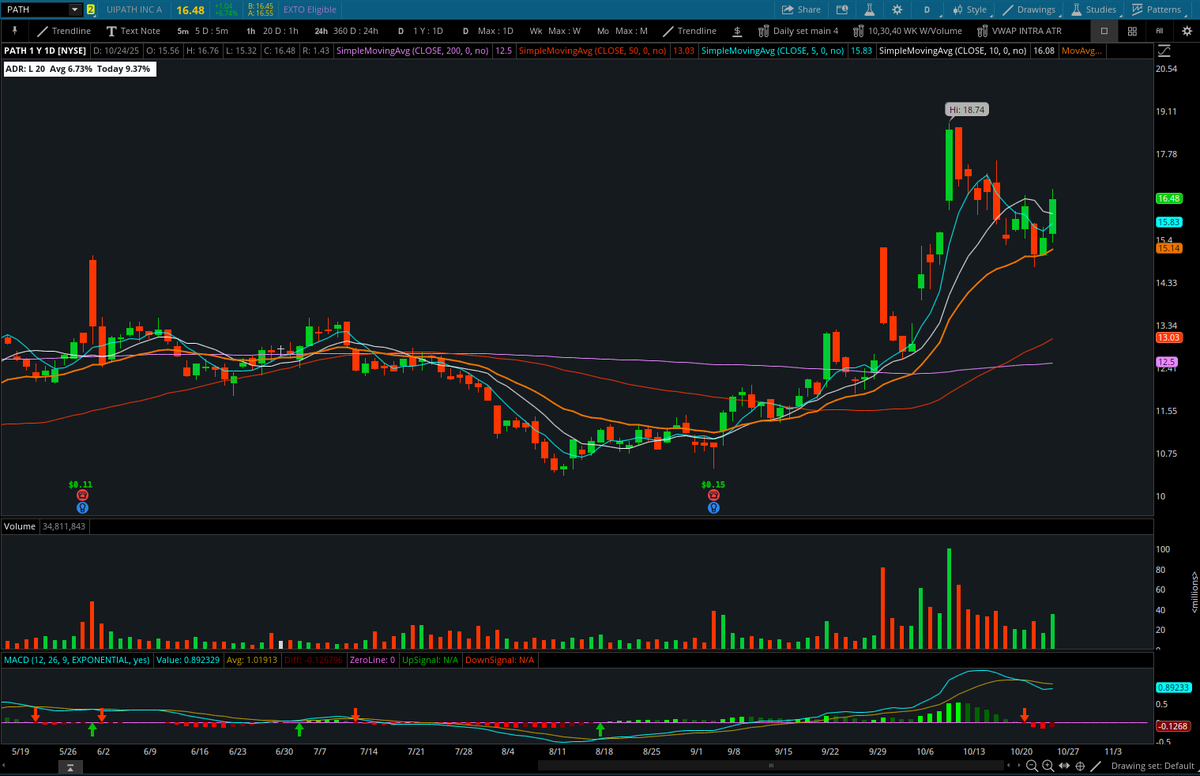
Task: Open the Patterns menu
Action: tap(1156, 9)
